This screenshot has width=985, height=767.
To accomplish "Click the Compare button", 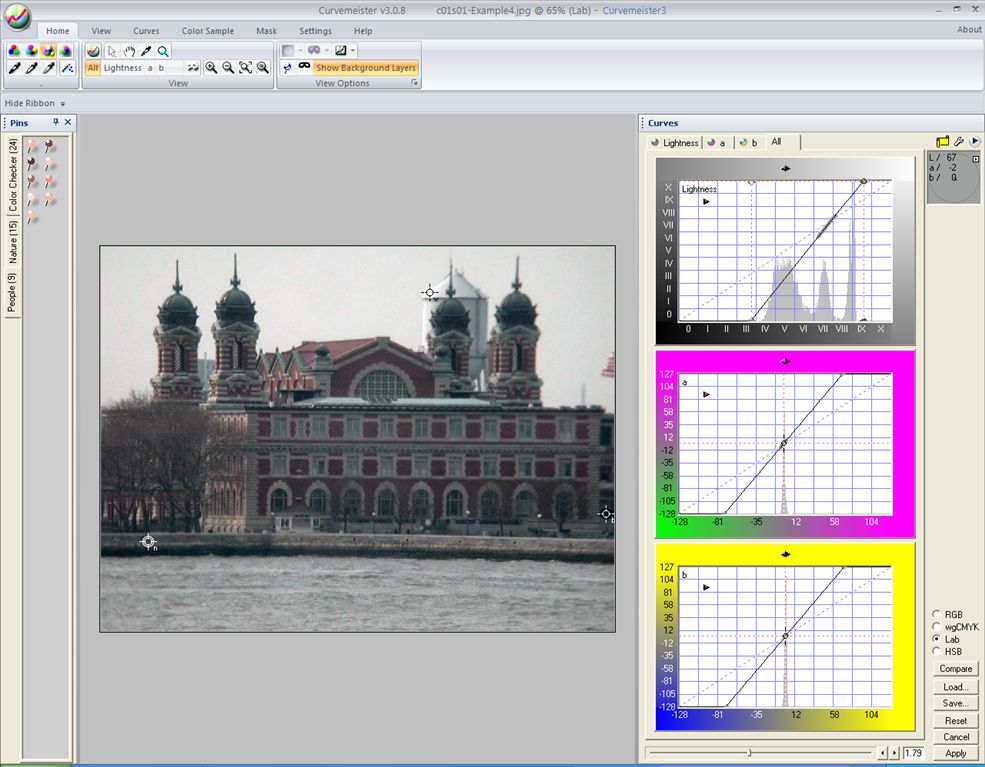I will tap(955, 668).
